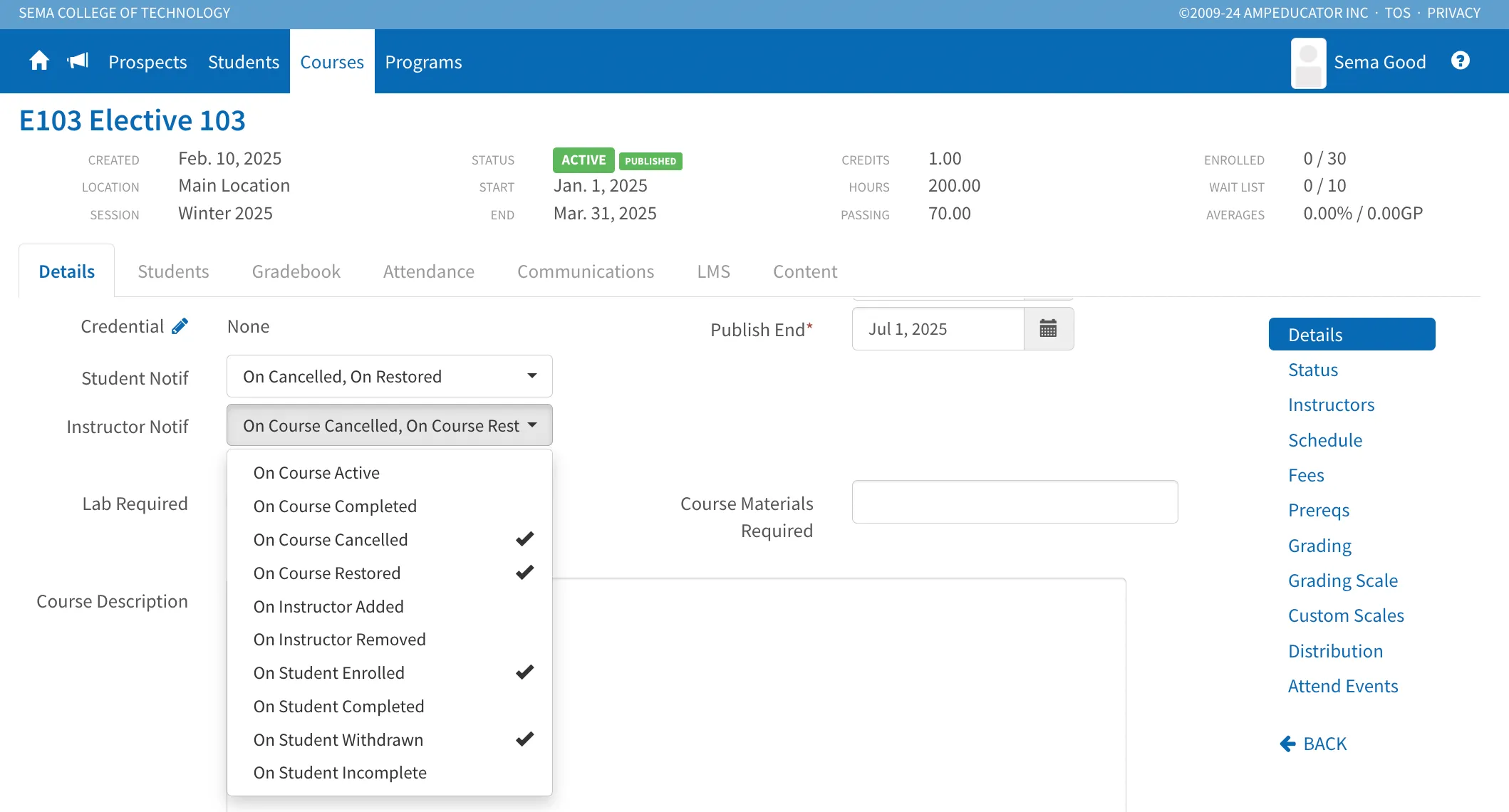Screen dimensions: 1509x812
Task: Click the SEMA COLLEGE OF TECHNOLOGY header text
Action: point(125,13)
